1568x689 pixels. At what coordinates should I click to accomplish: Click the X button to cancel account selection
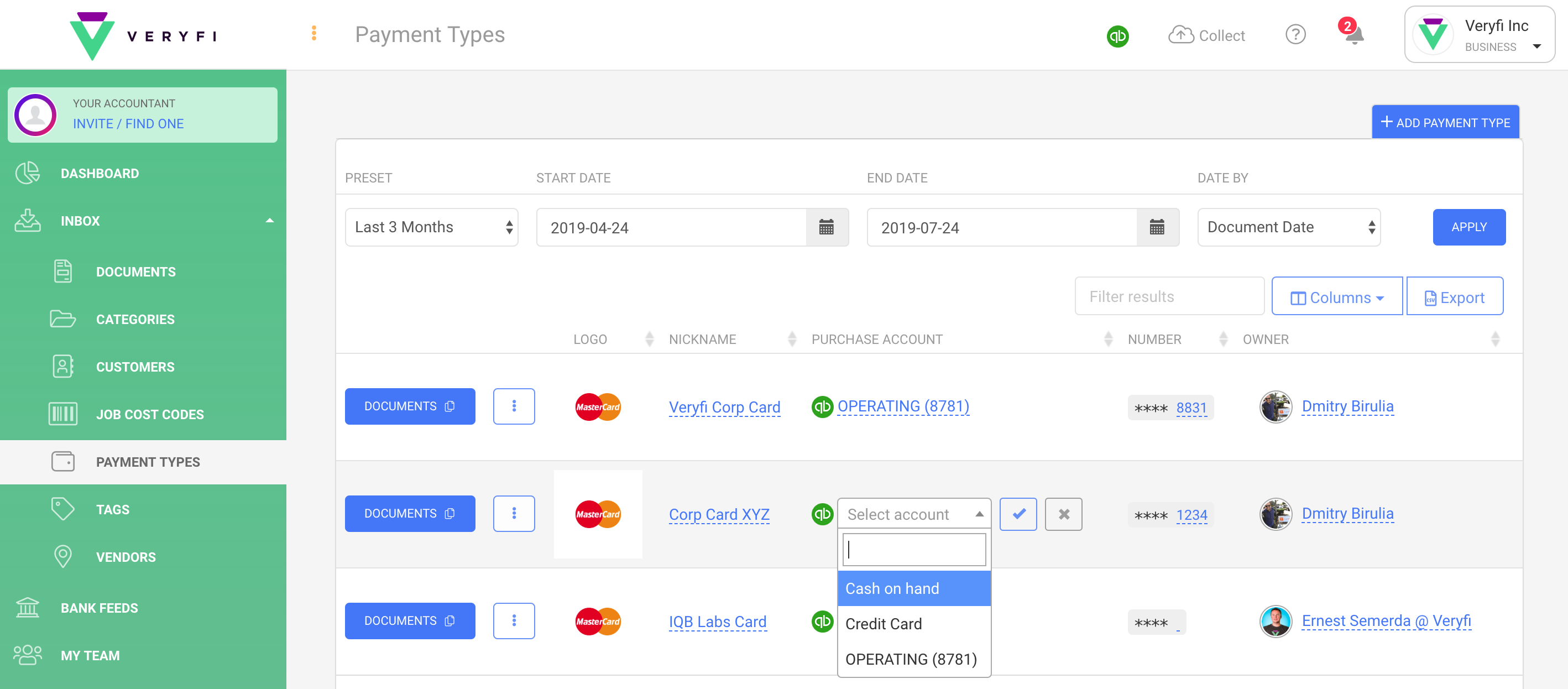pyautogui.click(x=1064, y=514)
